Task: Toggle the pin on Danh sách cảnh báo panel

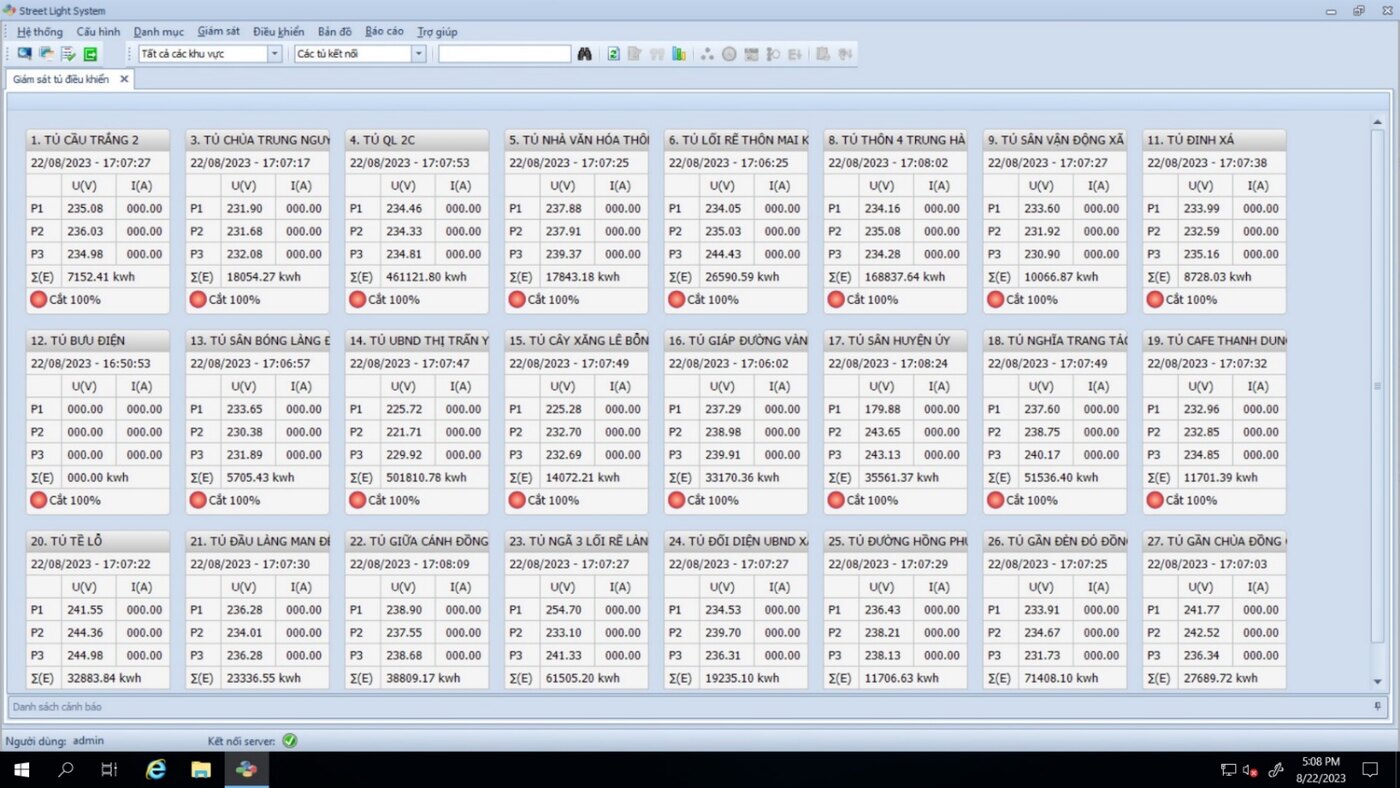Action: tap(1378, 706)
